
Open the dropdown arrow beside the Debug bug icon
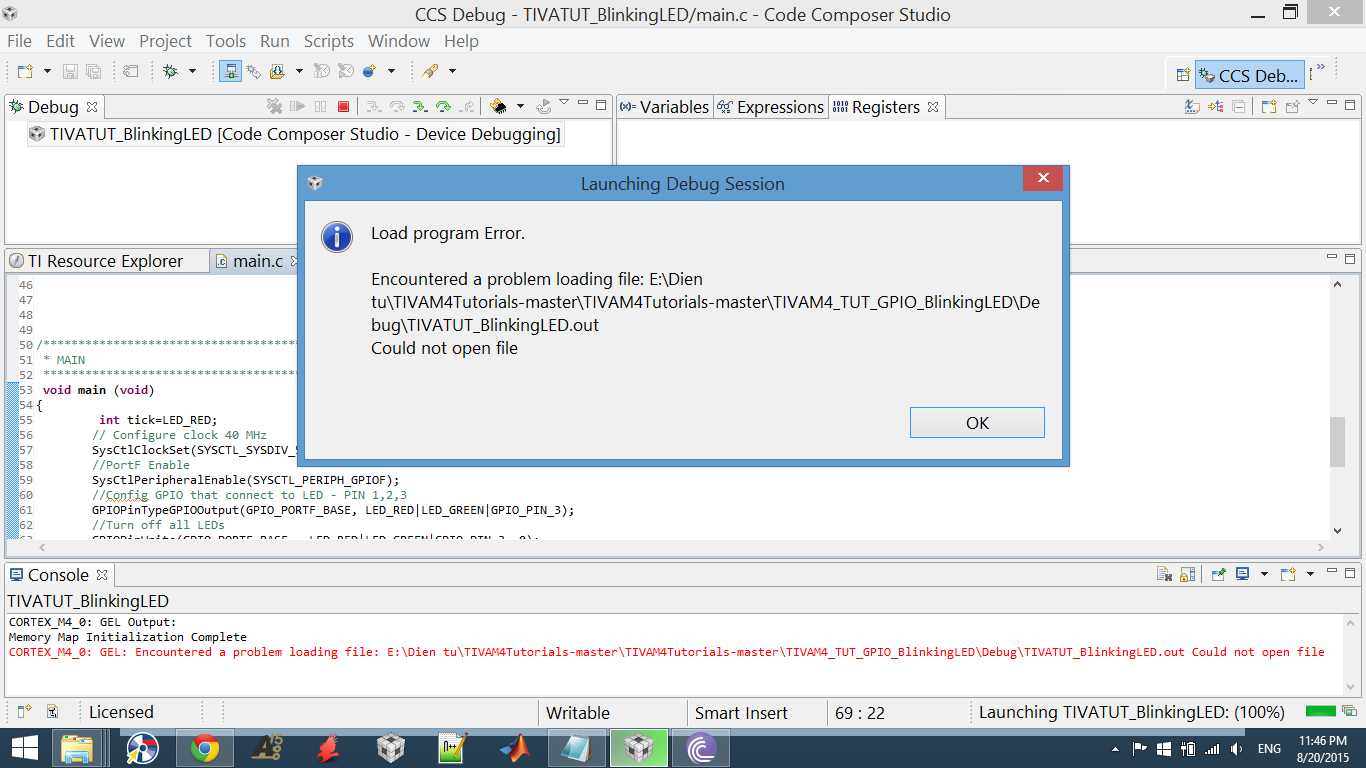[x=193, y=71]
